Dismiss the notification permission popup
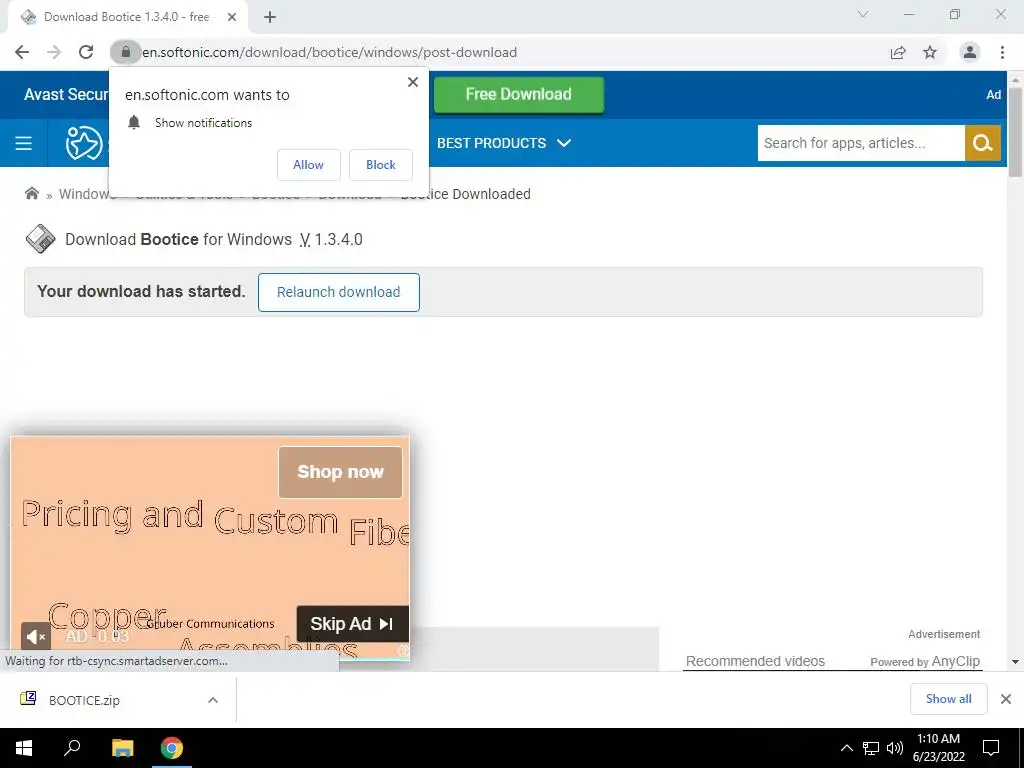This screenshot has width=1024, height=768. [x=413, y=82]
